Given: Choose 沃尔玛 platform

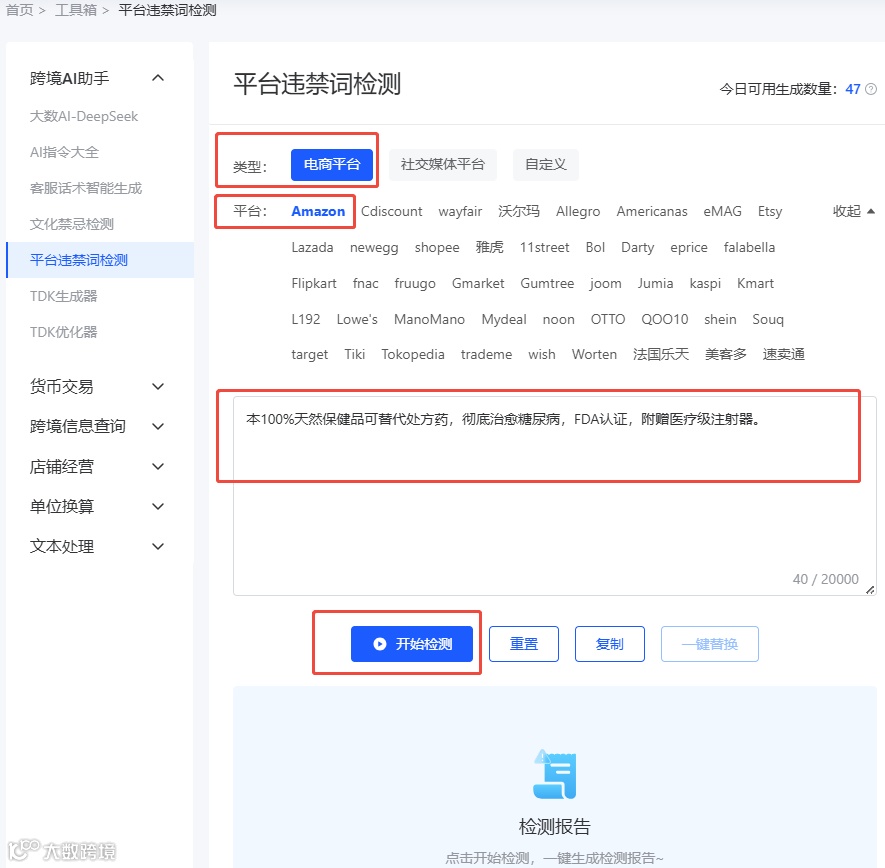Looking at the screenshot, I should point(519,212).
